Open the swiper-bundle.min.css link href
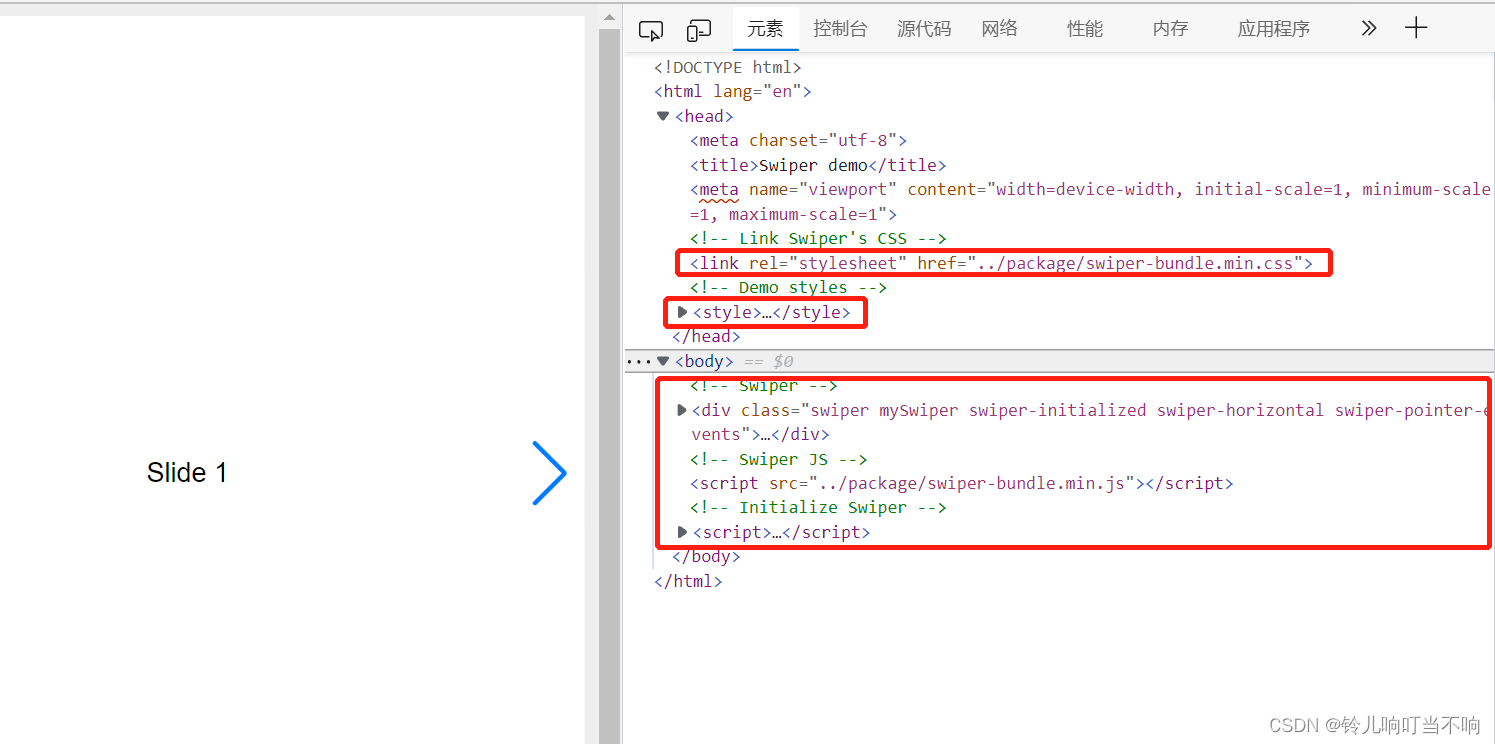Screen dimensions: 1495x744 [1134, 263]
